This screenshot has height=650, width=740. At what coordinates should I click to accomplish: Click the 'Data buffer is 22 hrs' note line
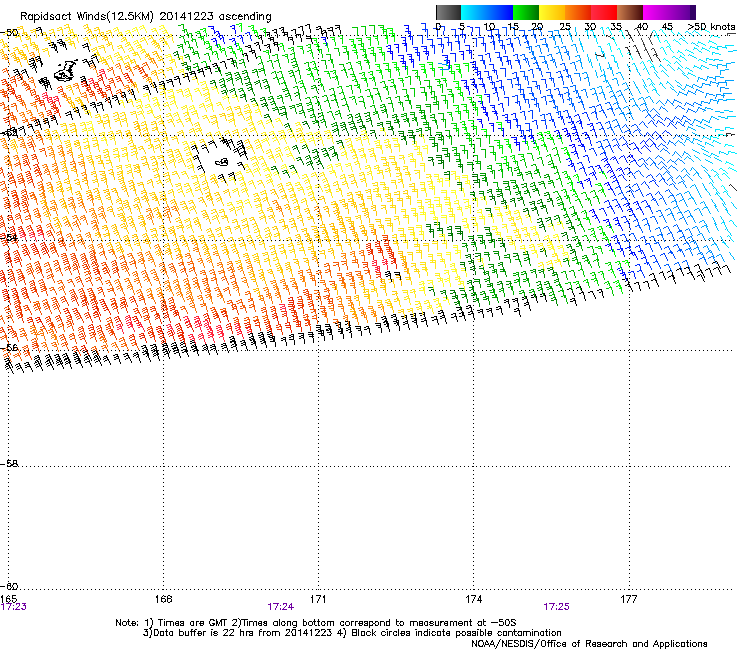point(352,633)
